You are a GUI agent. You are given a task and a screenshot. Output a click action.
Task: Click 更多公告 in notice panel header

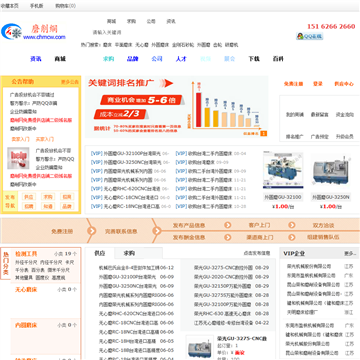click(70, 82)
